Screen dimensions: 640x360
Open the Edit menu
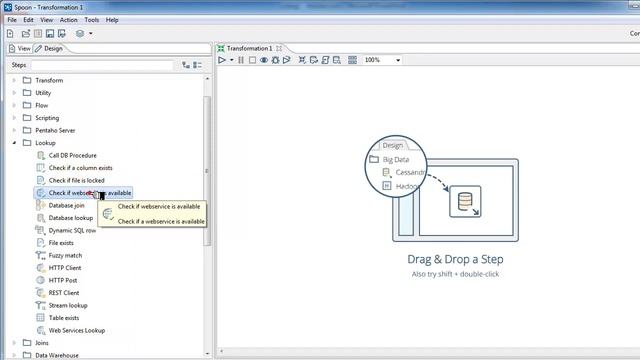pos(29,20)
